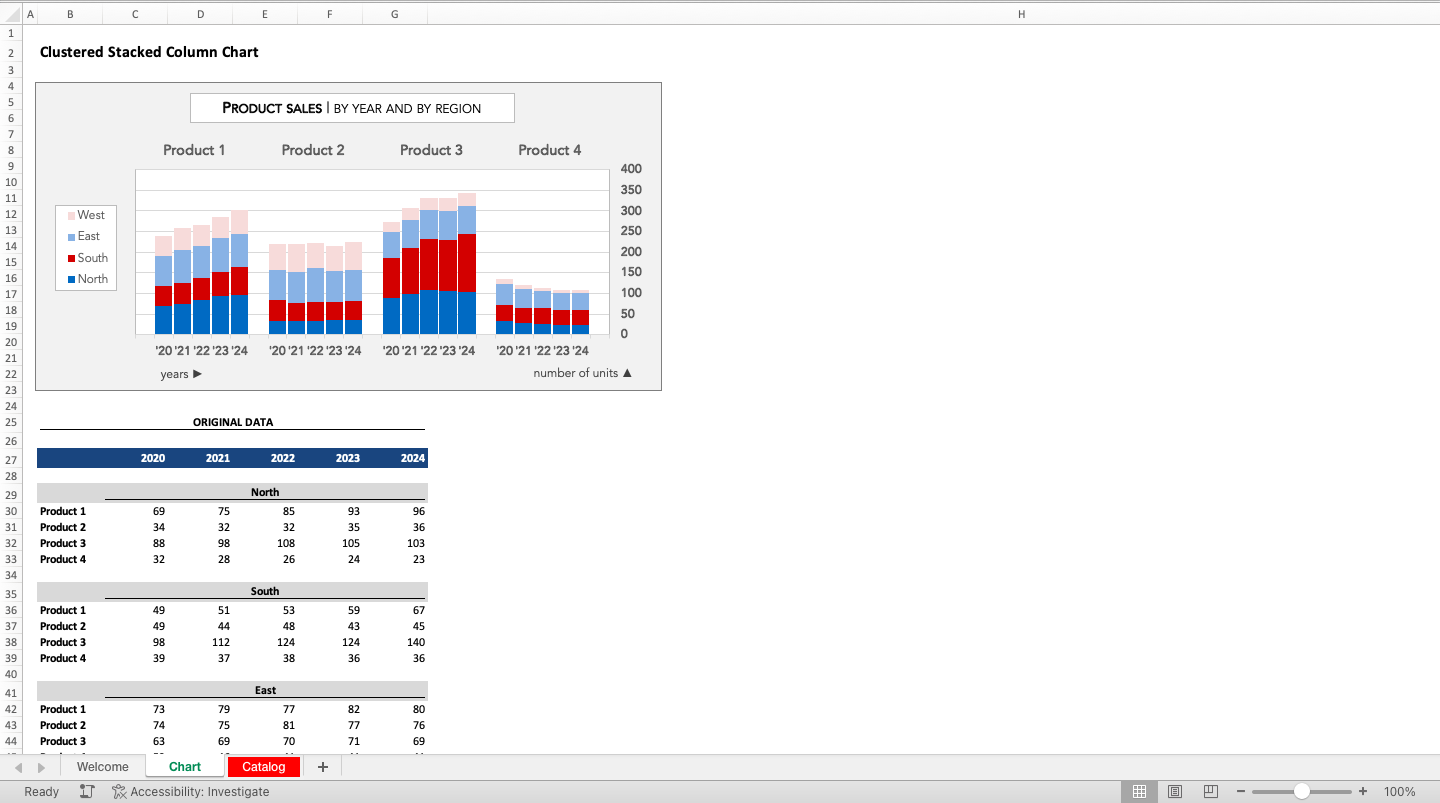Image resolution: width=1440 pixels, height=803 pixels.
Task: Select row 27 by its header
Action: click(x=11, y=458)
